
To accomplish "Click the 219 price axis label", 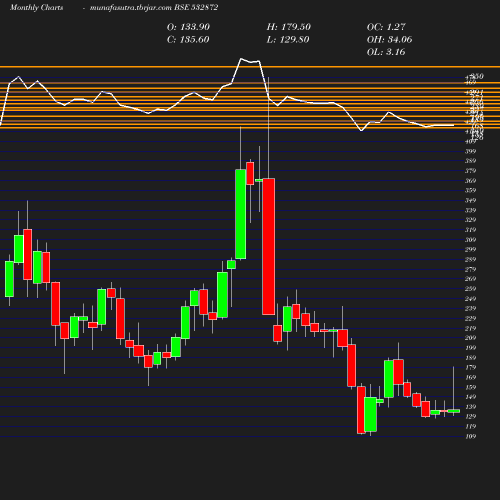I will point(470,328).
